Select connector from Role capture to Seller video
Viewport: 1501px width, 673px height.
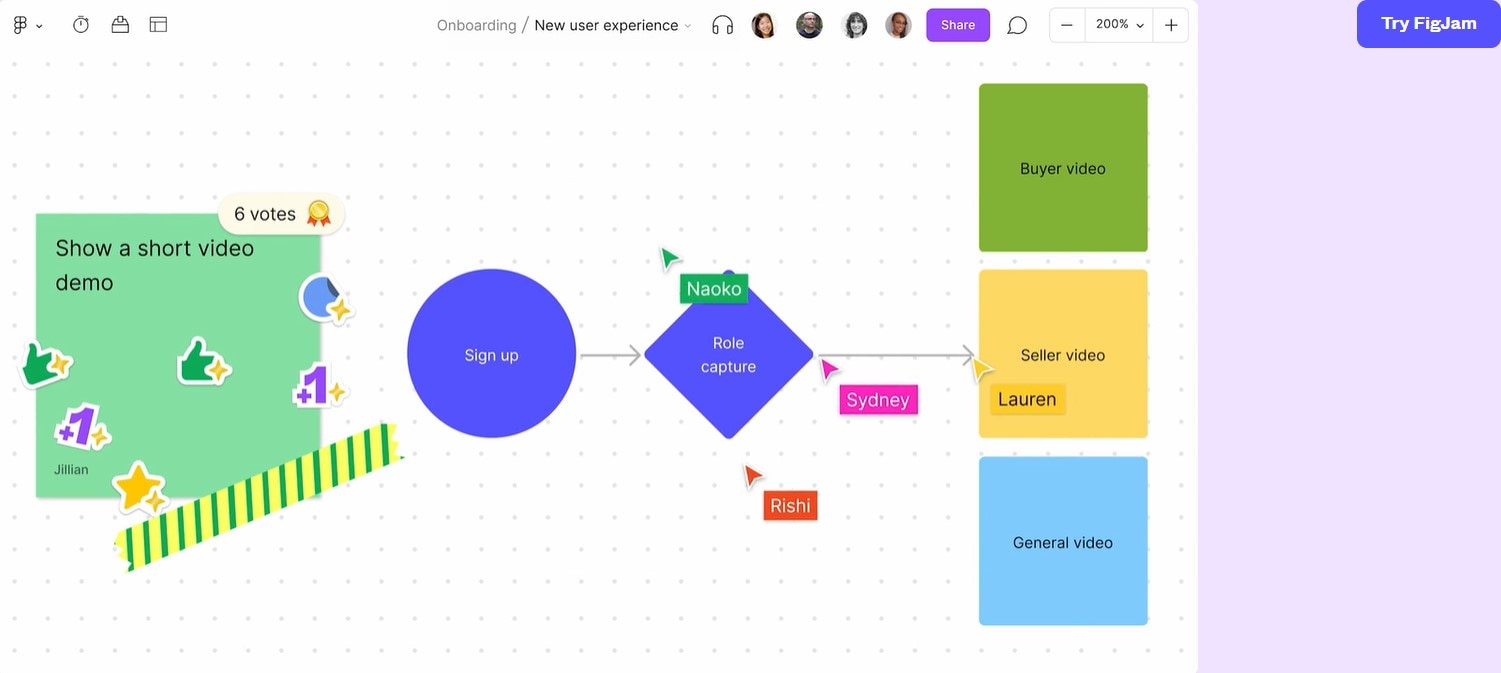[x=897, y=355]
